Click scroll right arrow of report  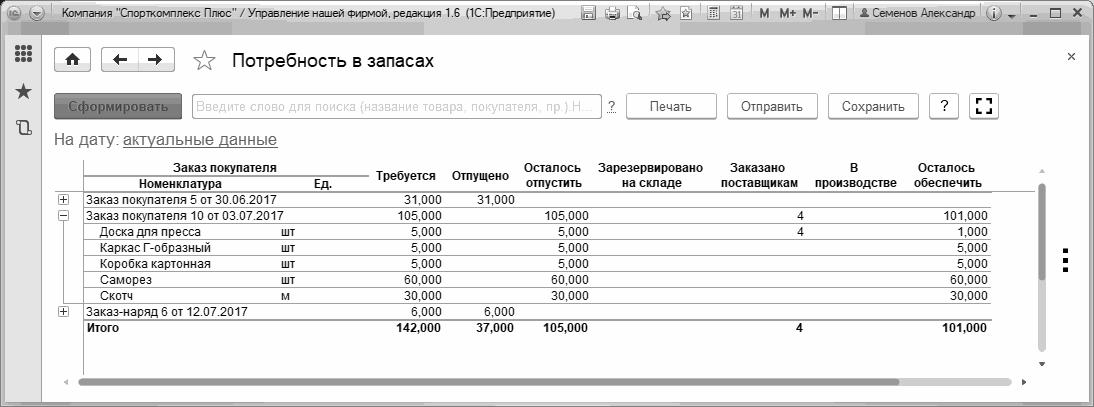1024,382
